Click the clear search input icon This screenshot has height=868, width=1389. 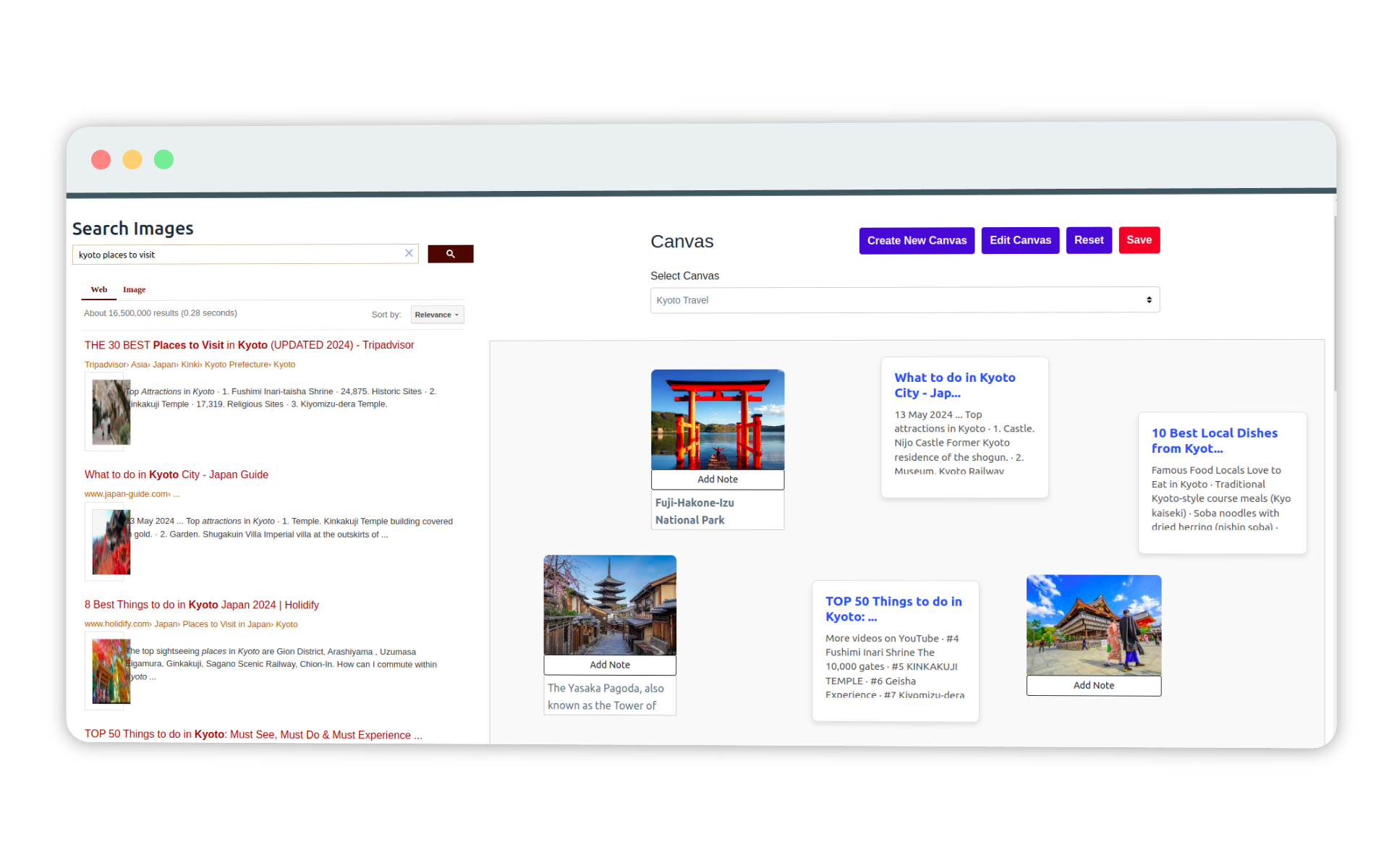pyautogui.click(x=409, y=253)
